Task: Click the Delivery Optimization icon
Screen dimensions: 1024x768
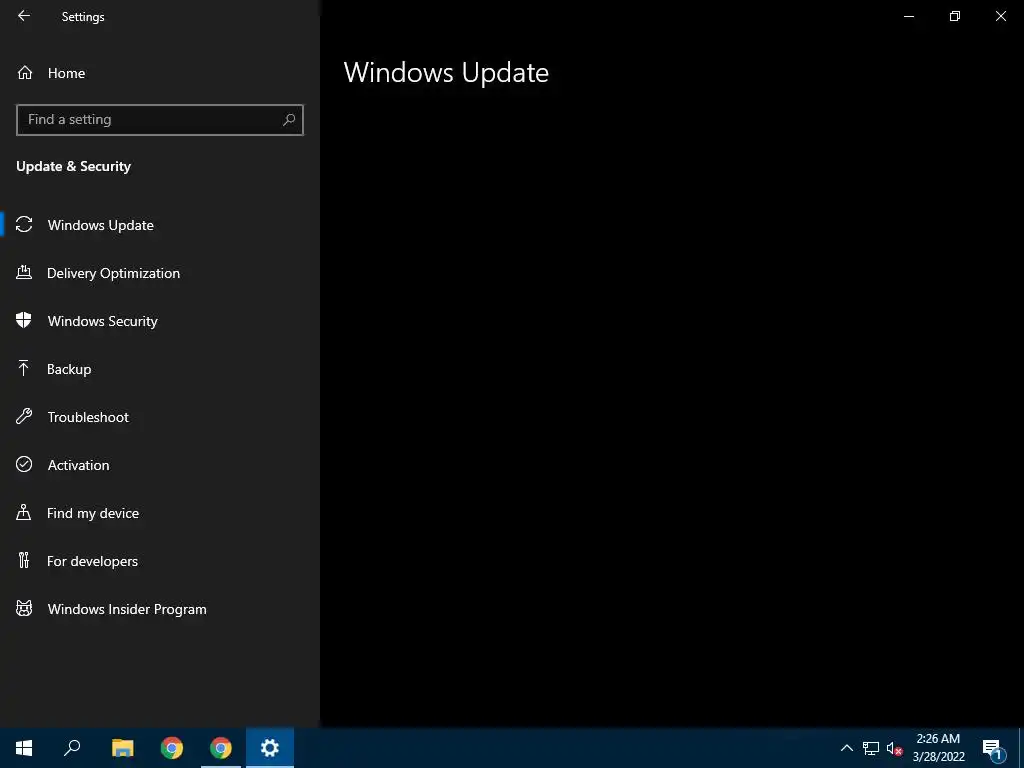Action: (24, 272)
